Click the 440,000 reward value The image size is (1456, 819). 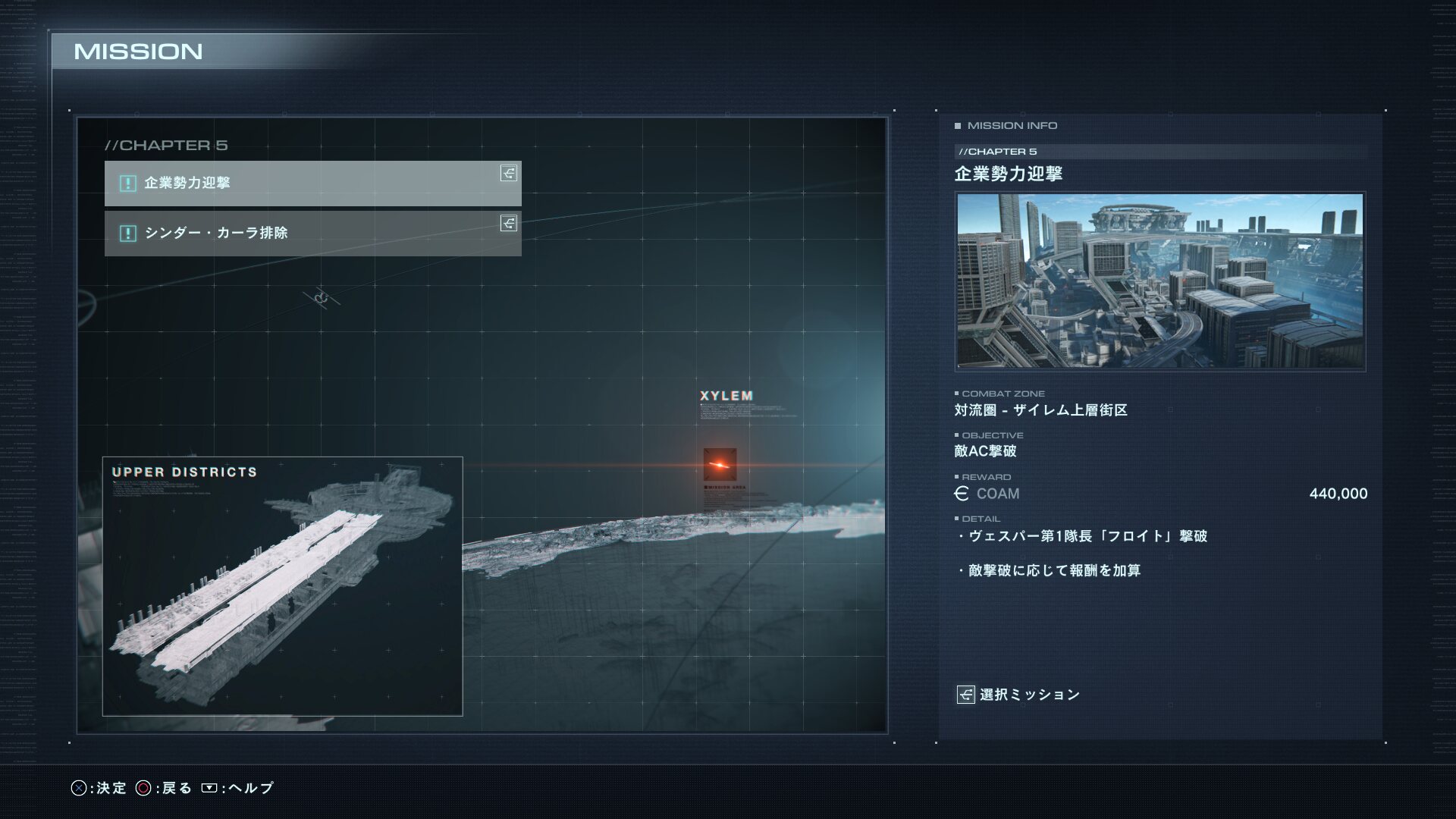pos(1338,494)
